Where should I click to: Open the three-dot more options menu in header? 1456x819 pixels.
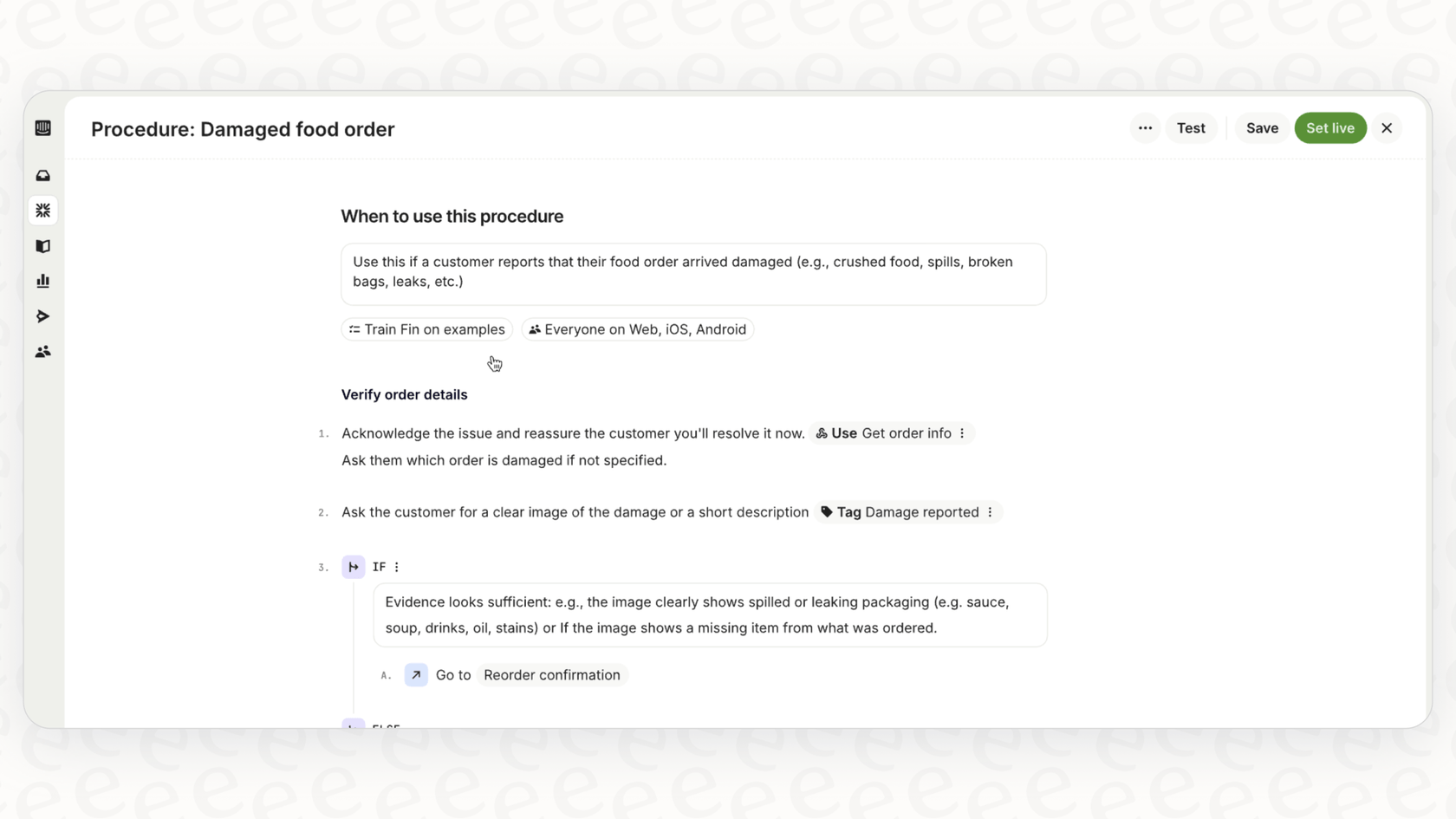1145,128
